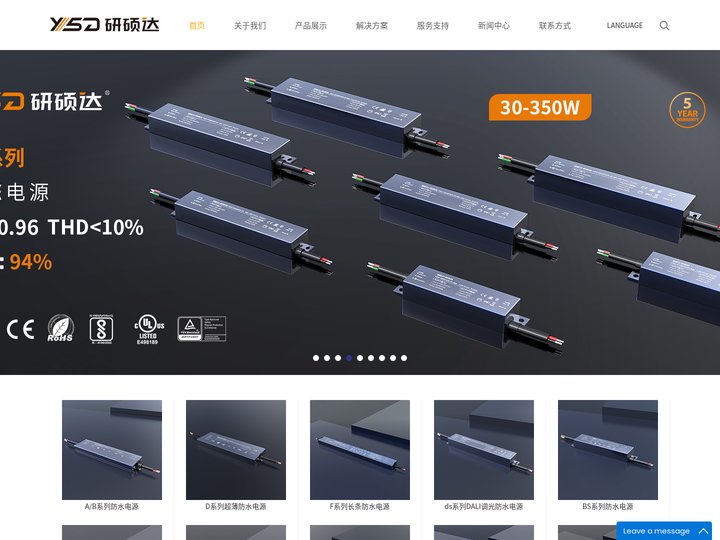This screenshot has width=720, height=540.
Task: Follow the ds系列DALI调光防水电源 text link
Action: point(484,506)
